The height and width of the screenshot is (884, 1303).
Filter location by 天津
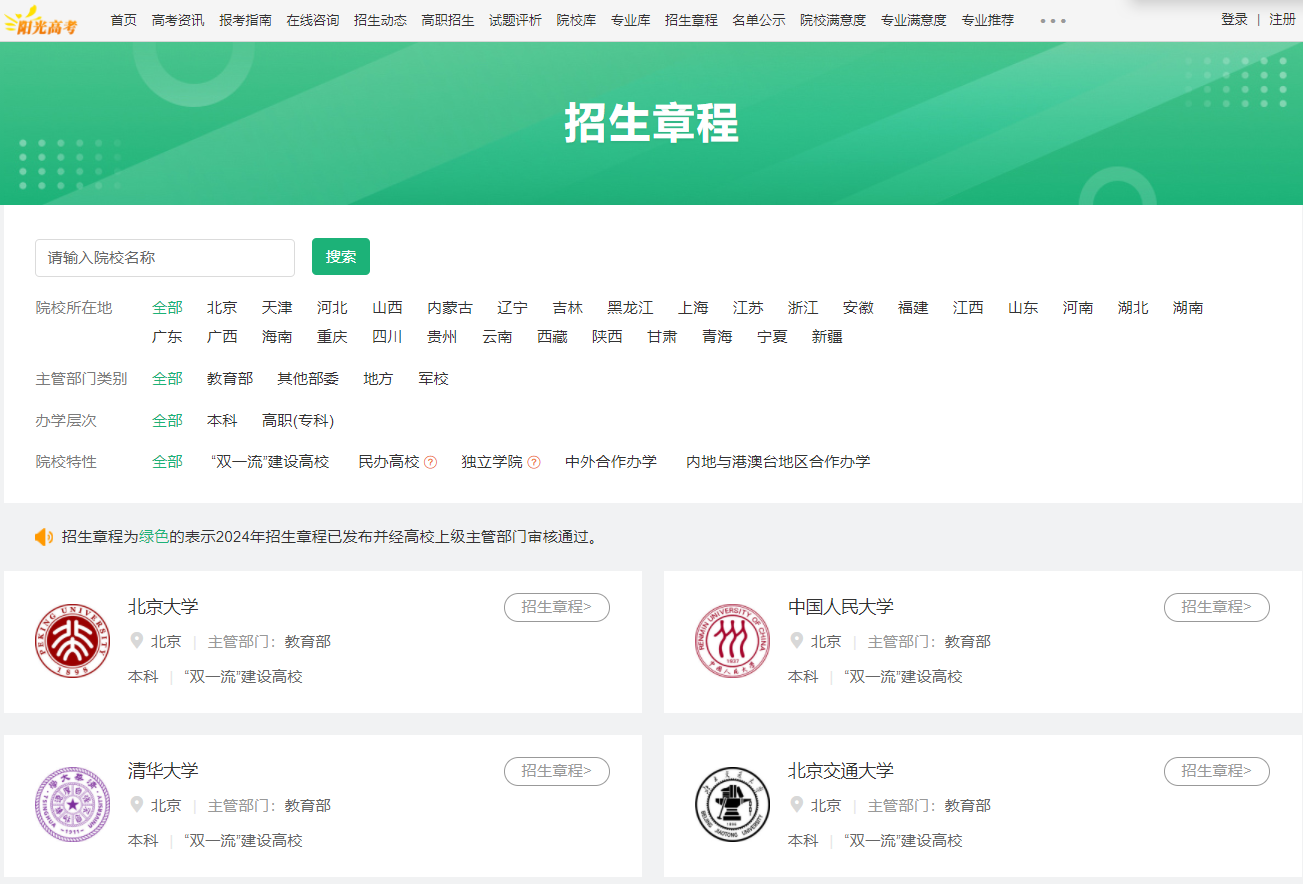pos(277,308)
